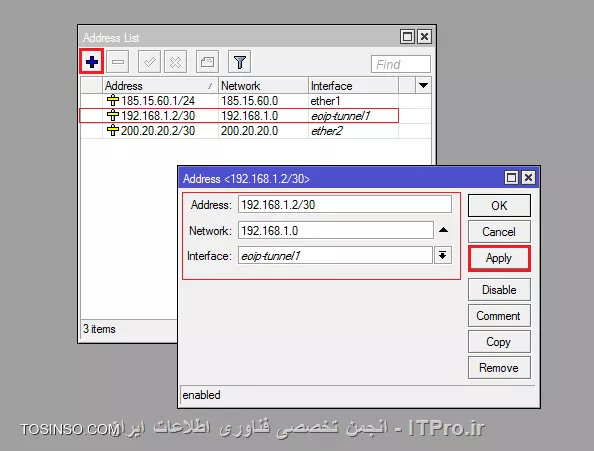Click the OK button
The height and width of the screenshot is (451, 594).
(499, 206)
